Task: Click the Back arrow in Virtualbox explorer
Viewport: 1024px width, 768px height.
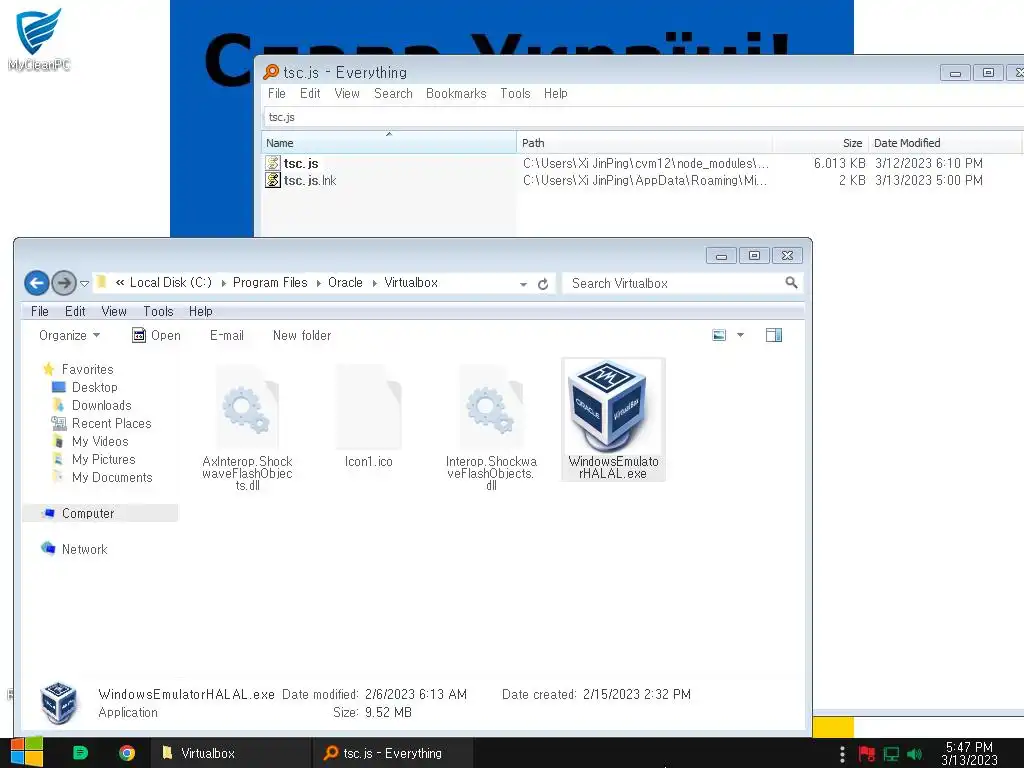Action: [x=37, y=283]
